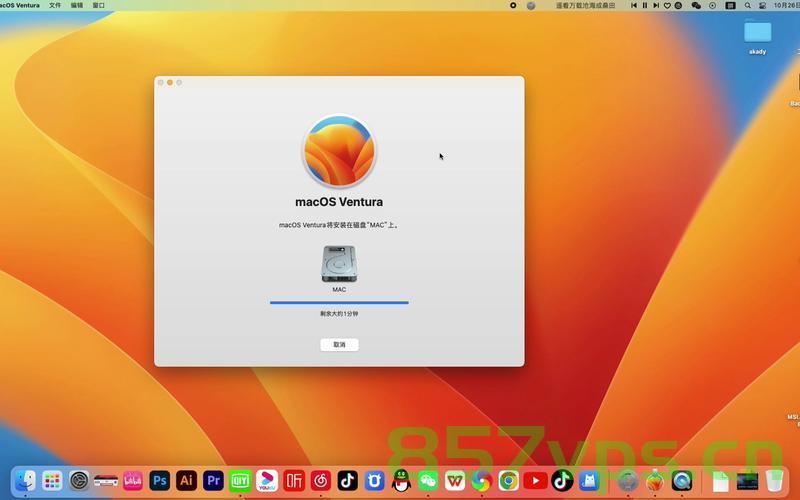The image size is (800, 500).
Task: Open QuickTime Player from the dock
Action: [682, 481]
